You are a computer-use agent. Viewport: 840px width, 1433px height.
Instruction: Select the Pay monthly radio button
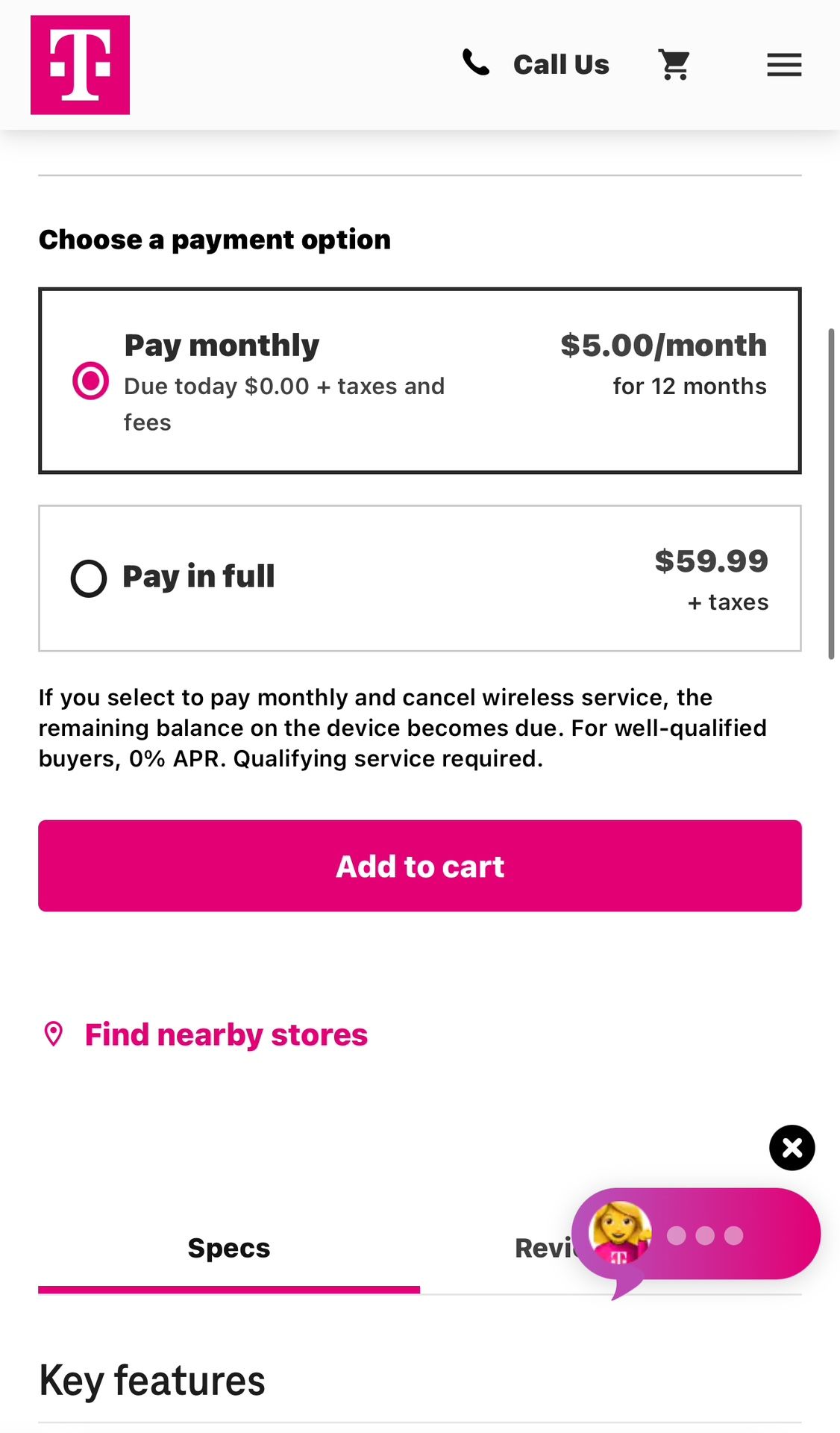(x=90, y=381)
